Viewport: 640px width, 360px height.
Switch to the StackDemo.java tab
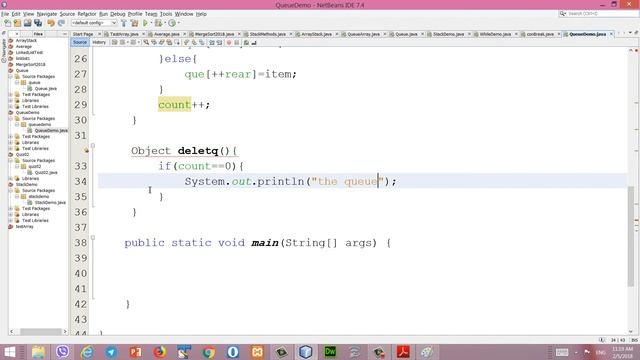(x=448, y=34)
